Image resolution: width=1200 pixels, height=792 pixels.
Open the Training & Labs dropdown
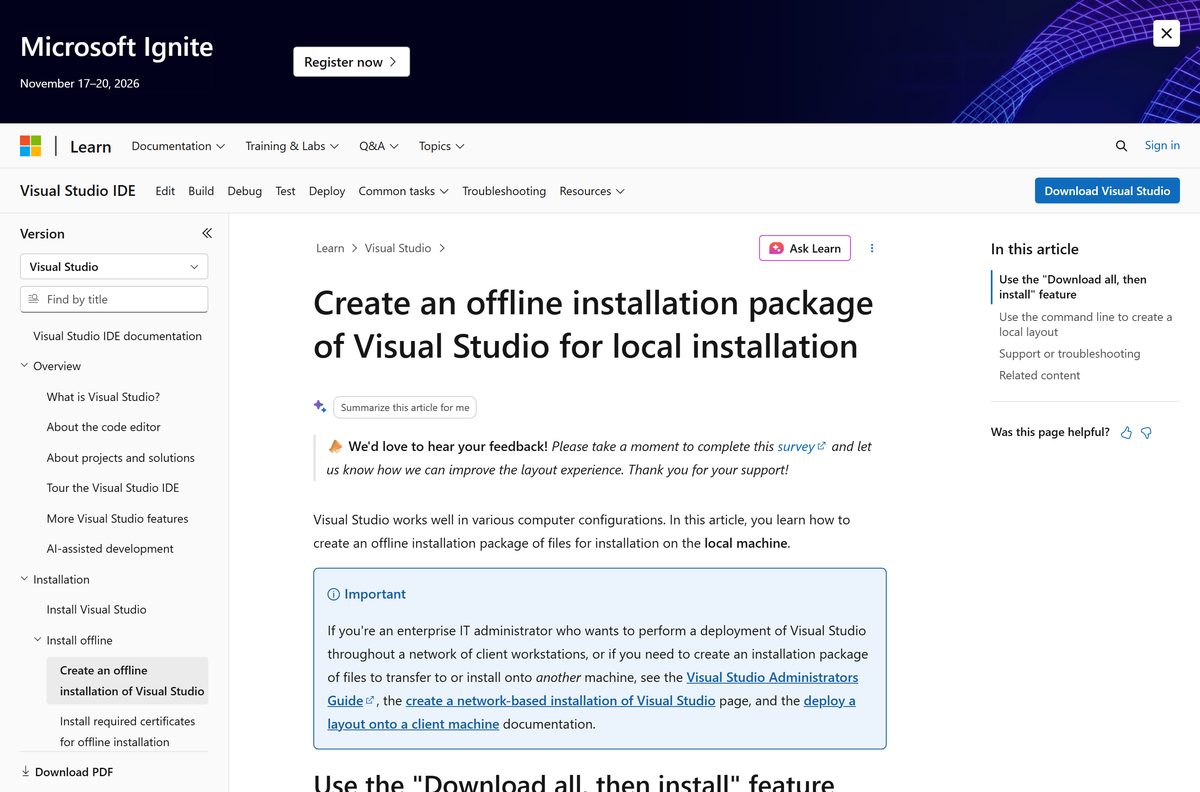click(292, 146)
